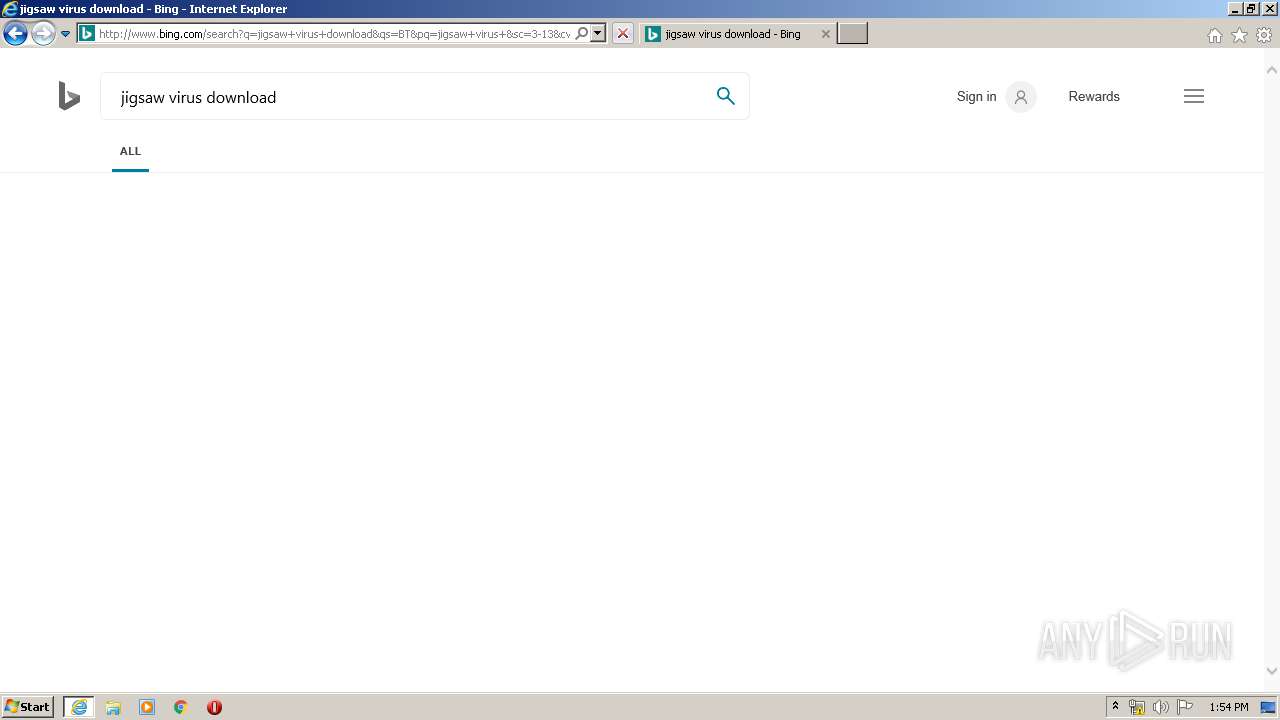Launch Chrome from the taskbar

pos(181,707)
